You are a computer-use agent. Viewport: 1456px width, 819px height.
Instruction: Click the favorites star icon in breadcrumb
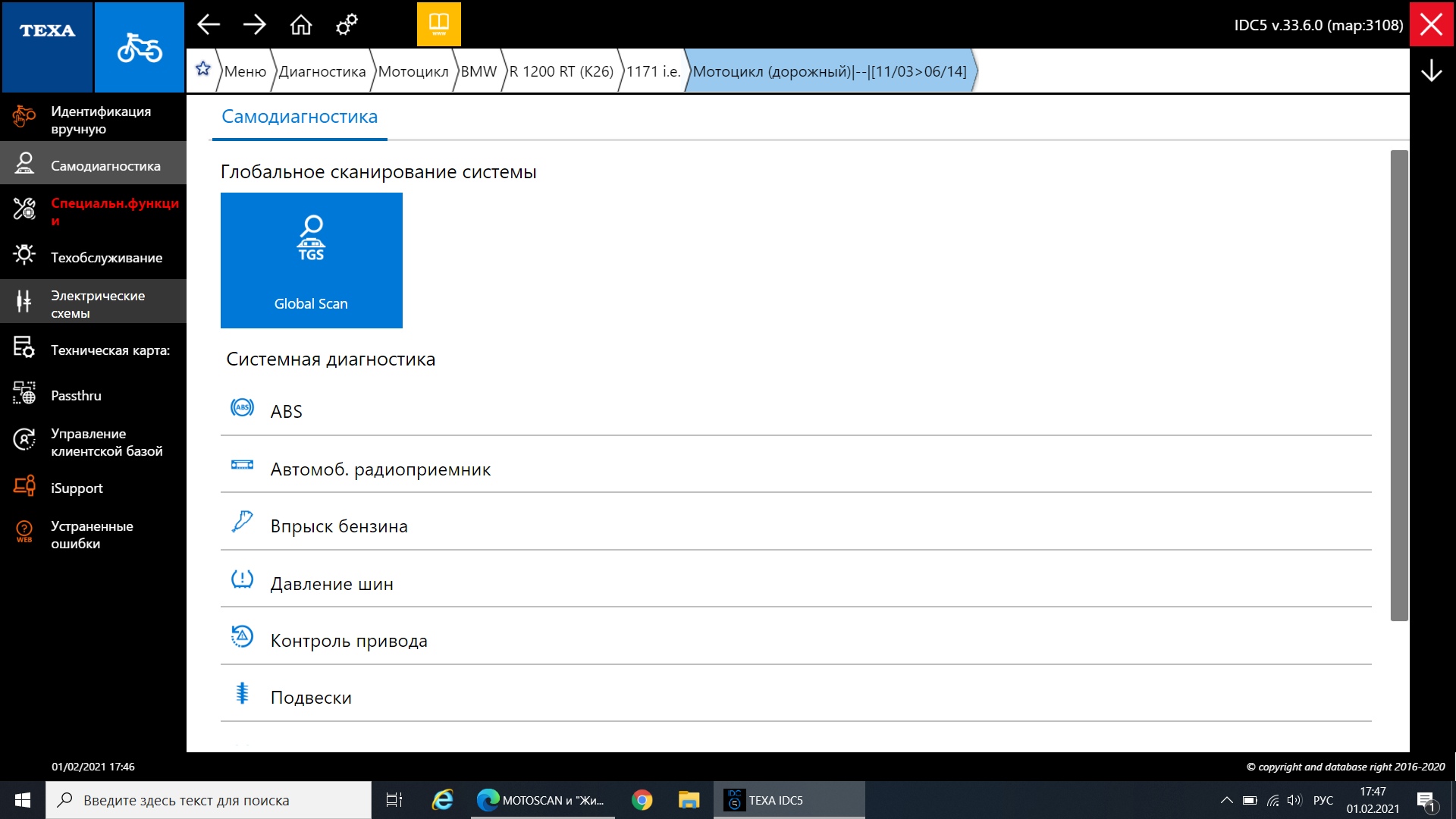coord(202,70)
